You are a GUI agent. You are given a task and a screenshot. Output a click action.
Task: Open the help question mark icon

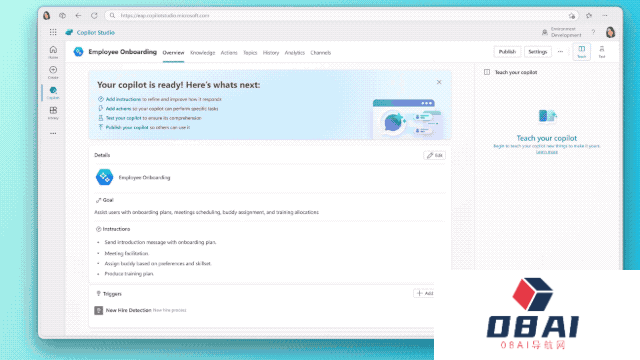[593, 32]
